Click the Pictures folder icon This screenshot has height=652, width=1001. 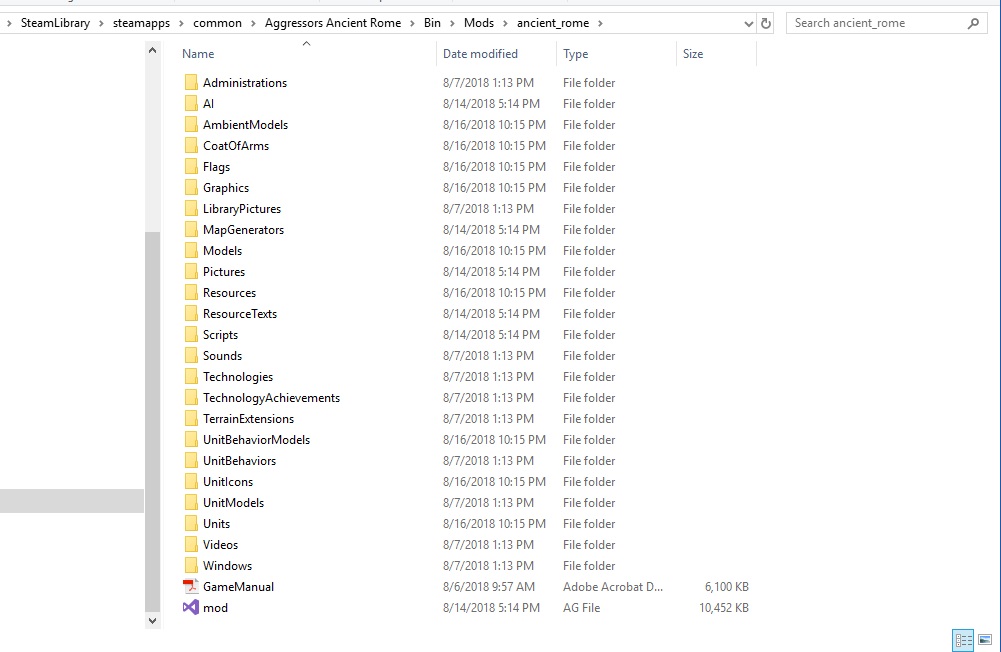point(191,272)
